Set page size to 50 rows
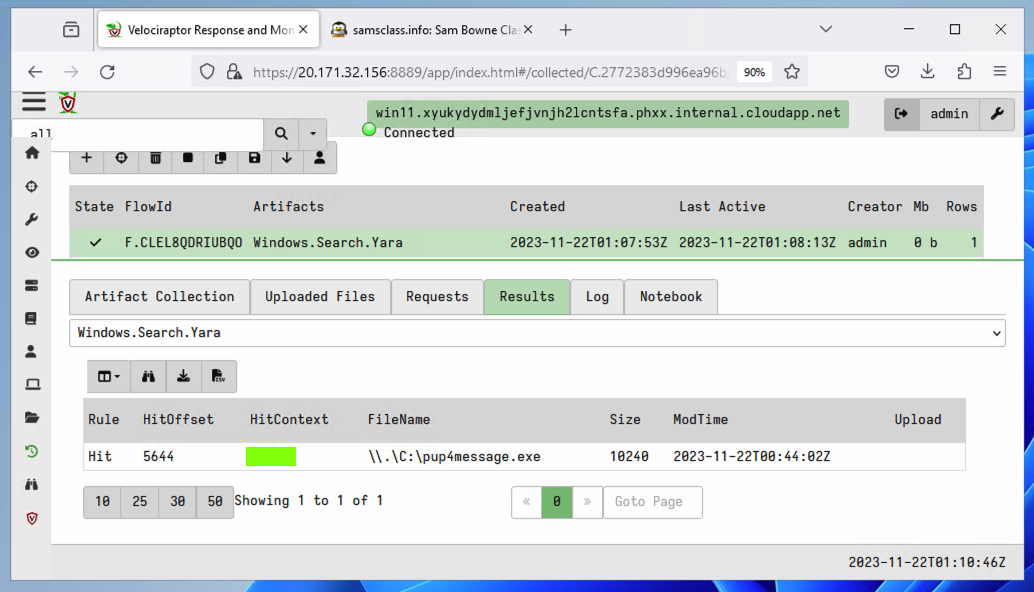 (215, 502)
